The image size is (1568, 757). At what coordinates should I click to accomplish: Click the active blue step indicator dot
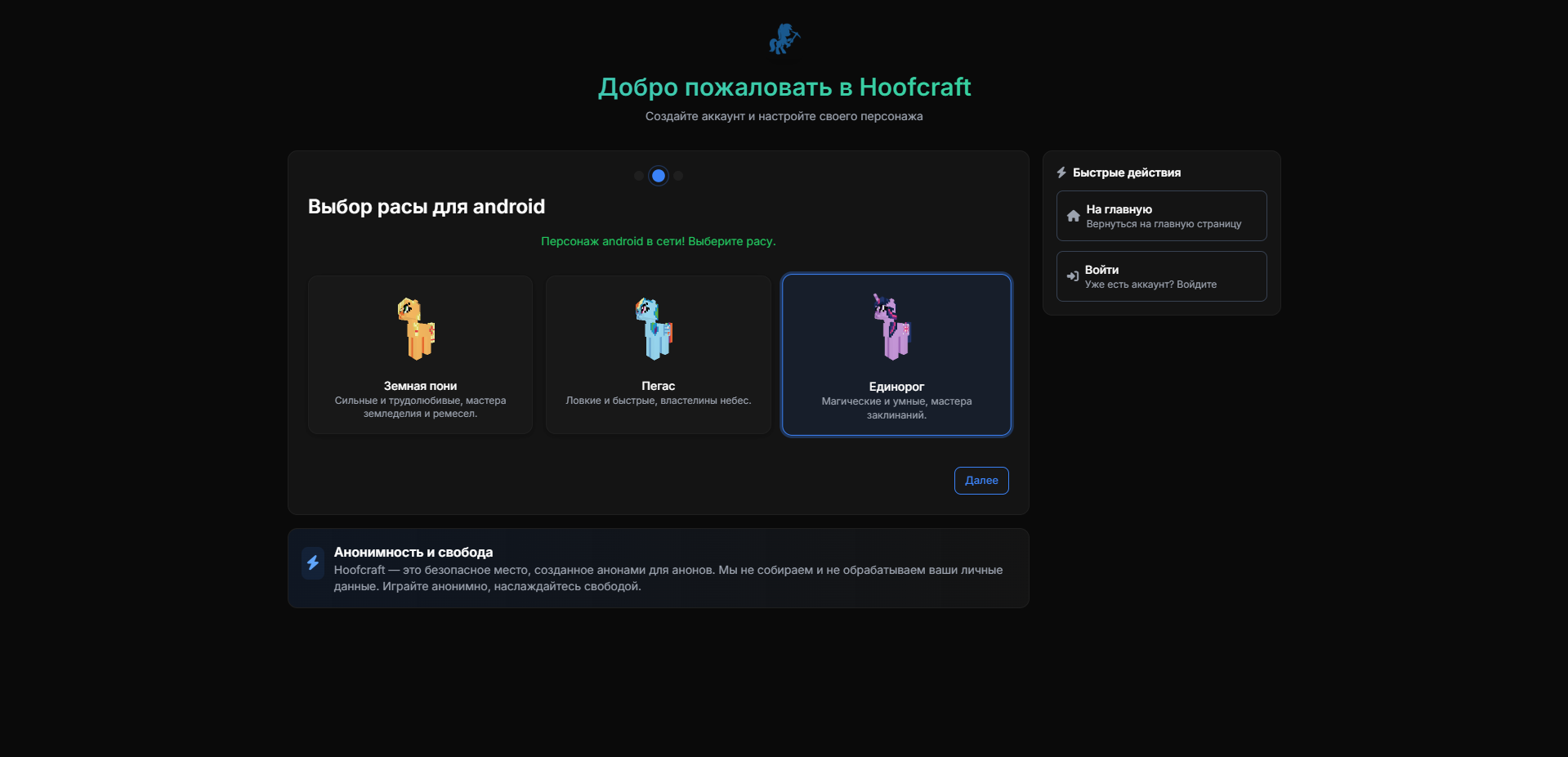[x=659, y=176]
